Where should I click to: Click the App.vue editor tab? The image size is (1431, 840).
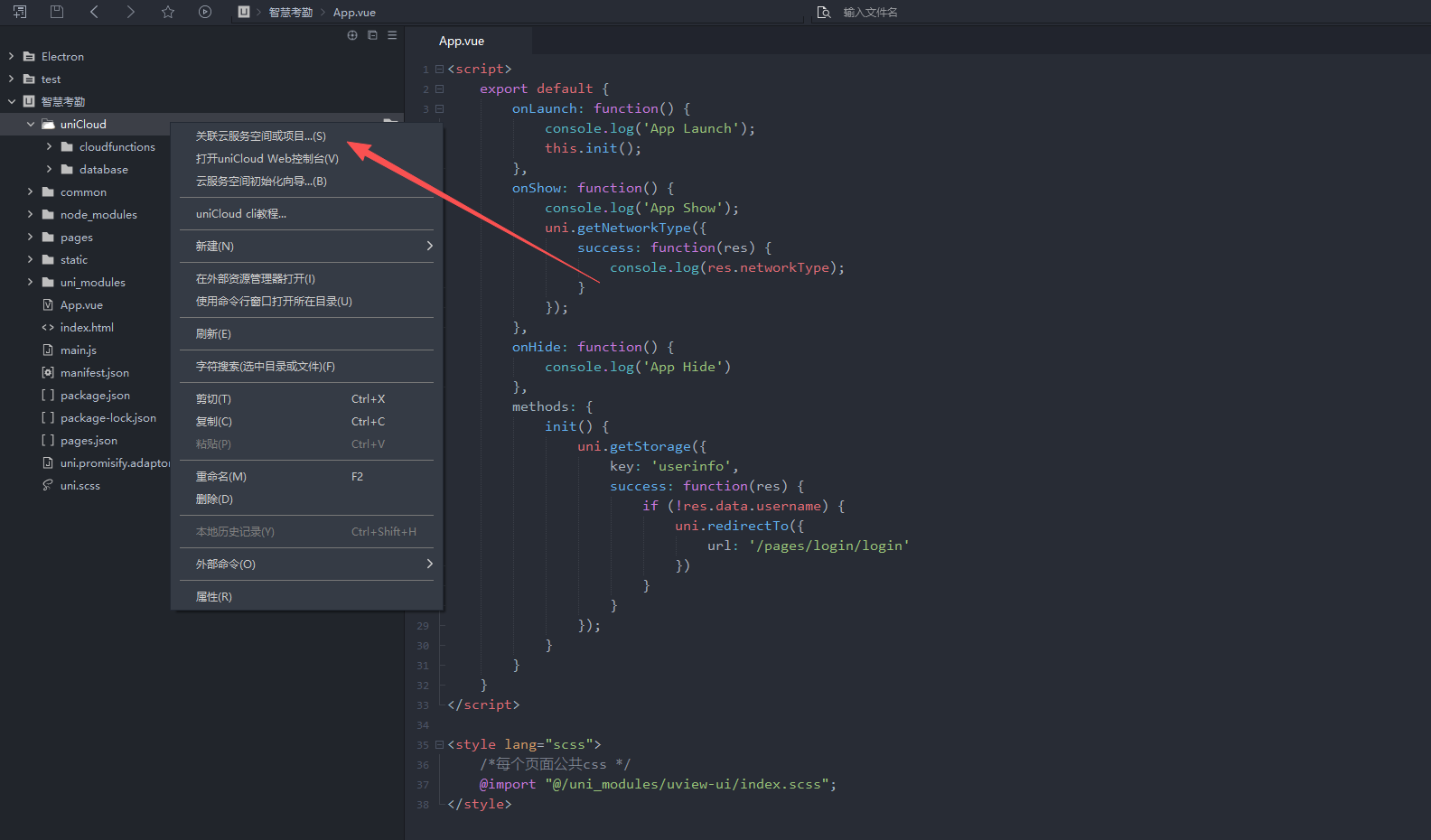pyautogui.click(x=462, y=41)
